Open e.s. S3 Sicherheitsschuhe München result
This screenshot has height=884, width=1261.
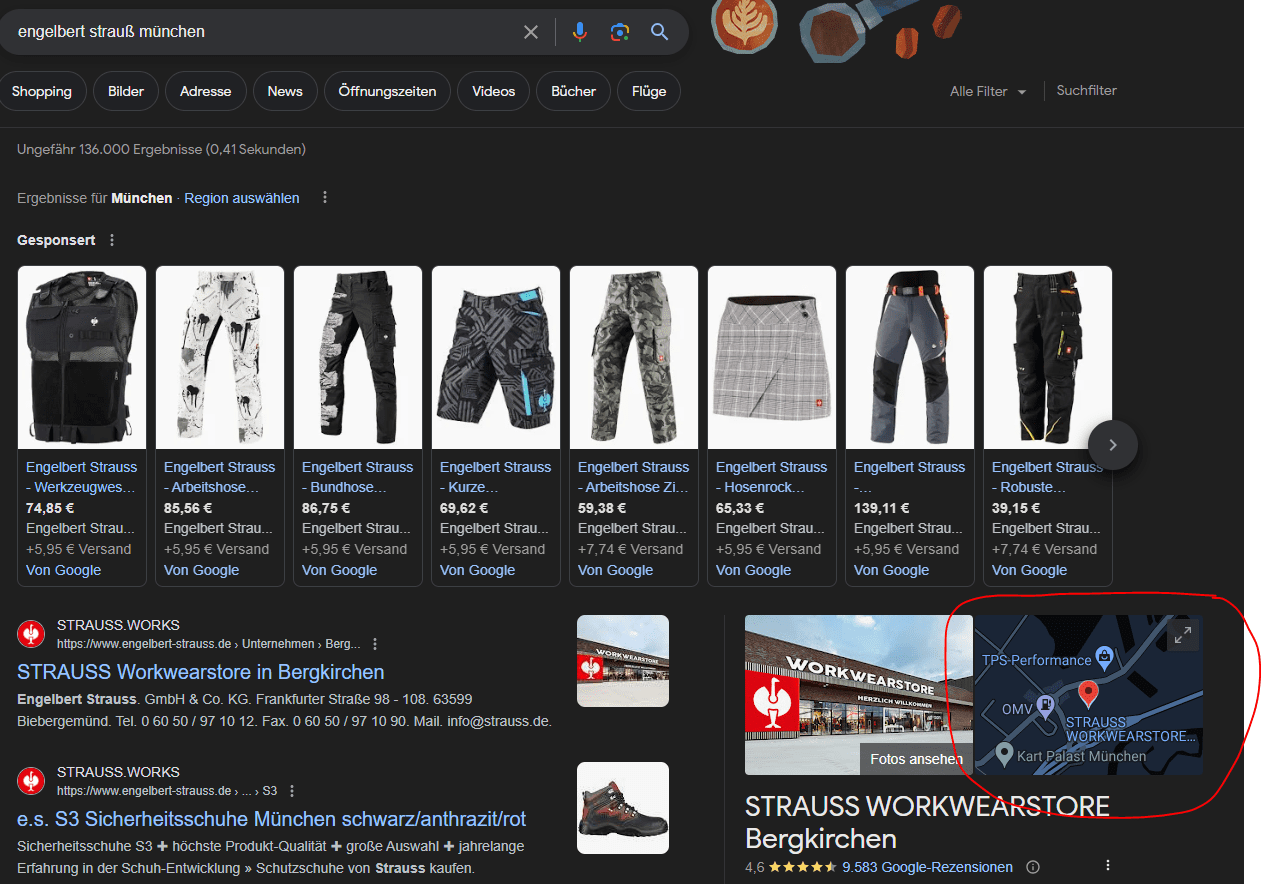click(x=272, y=819)
